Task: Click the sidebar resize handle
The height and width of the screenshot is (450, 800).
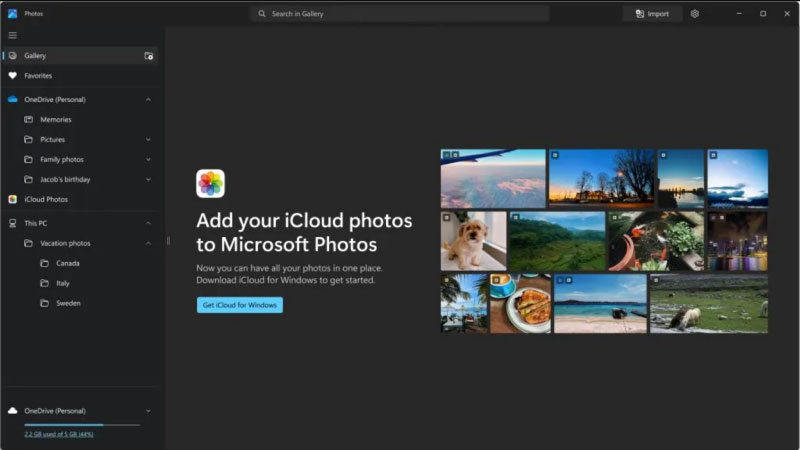Action: pos(168,241)
